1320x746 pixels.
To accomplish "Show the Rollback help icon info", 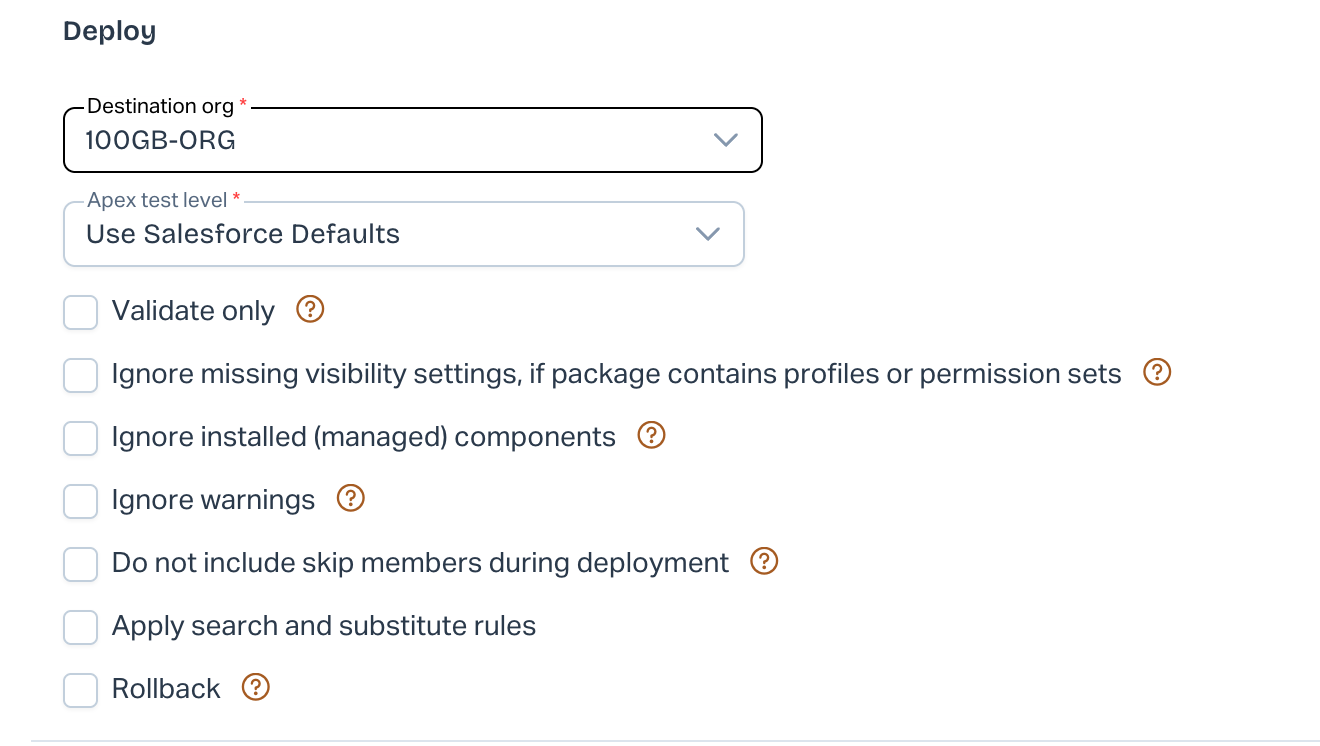I will click(x=257, y=688).
